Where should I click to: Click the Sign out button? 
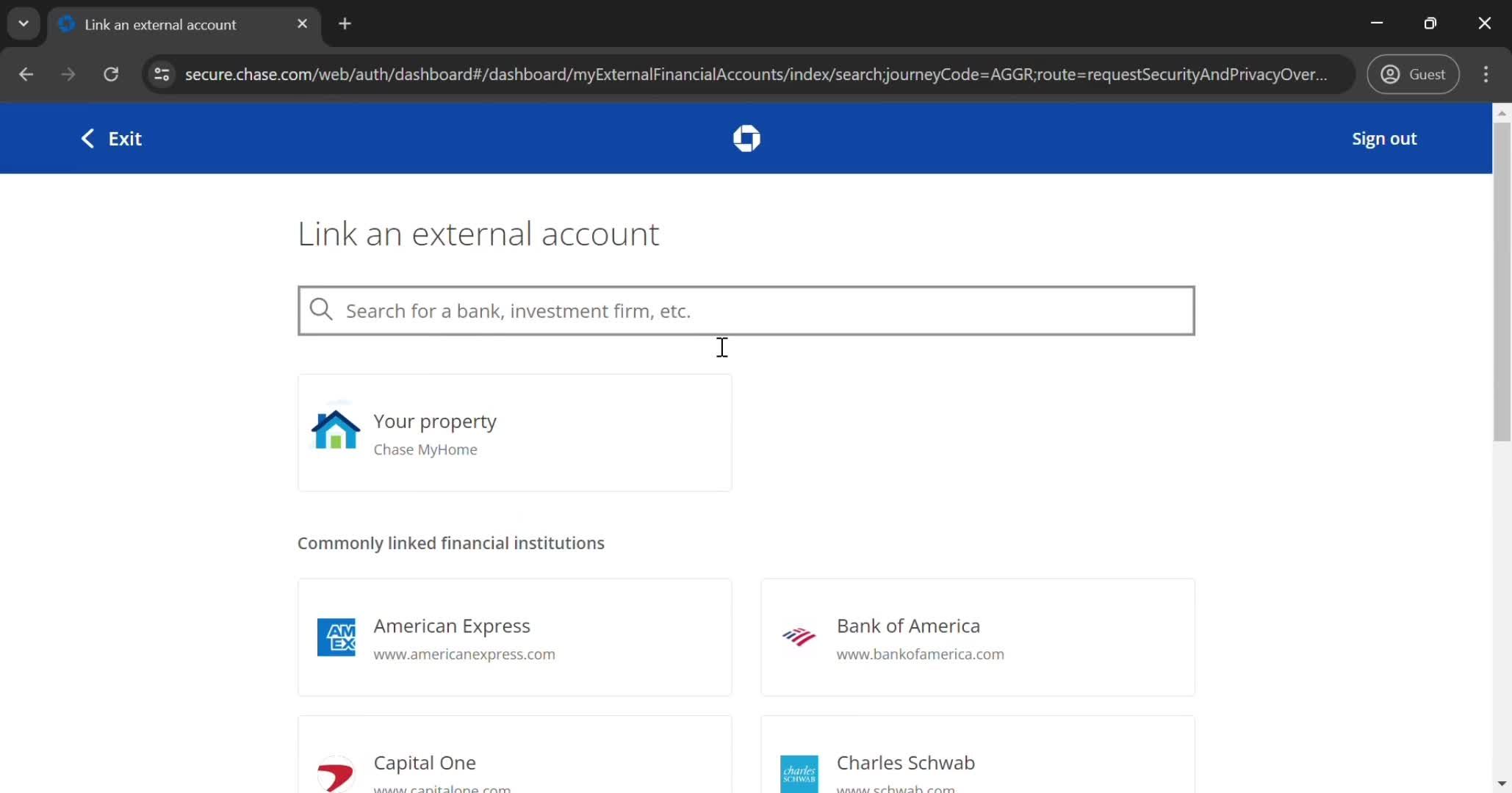pos(1386,138)
